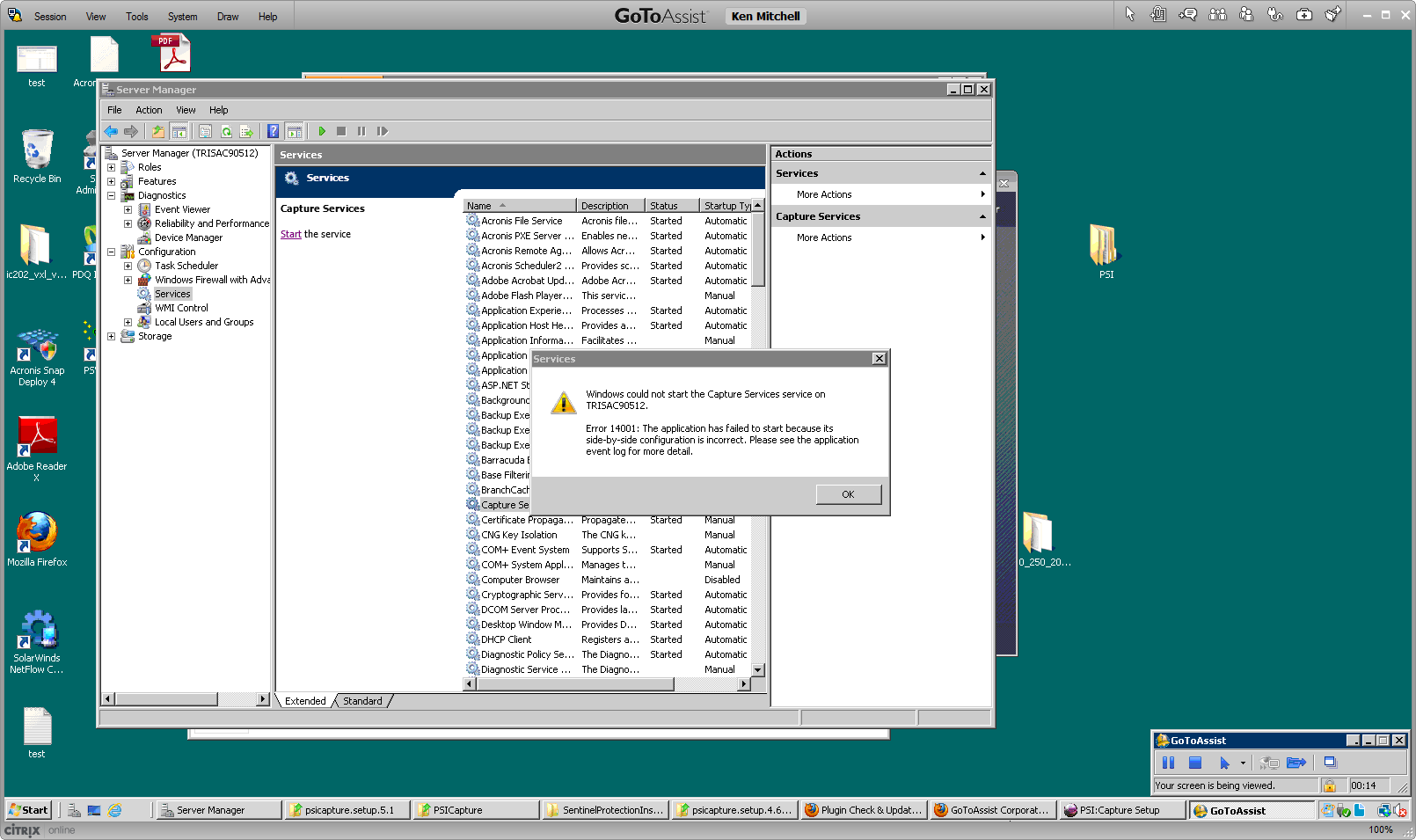
Task: Sort services by the Name column header
Action: click(x=520, y=206)
